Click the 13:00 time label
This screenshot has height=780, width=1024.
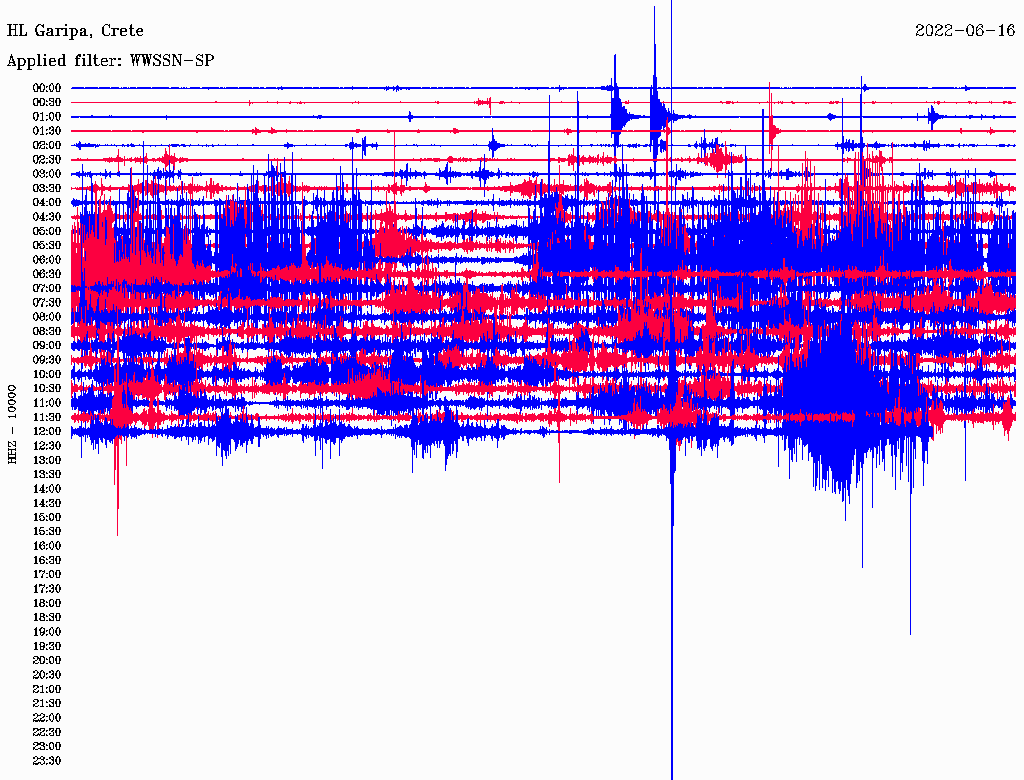[x=47, y=460]
